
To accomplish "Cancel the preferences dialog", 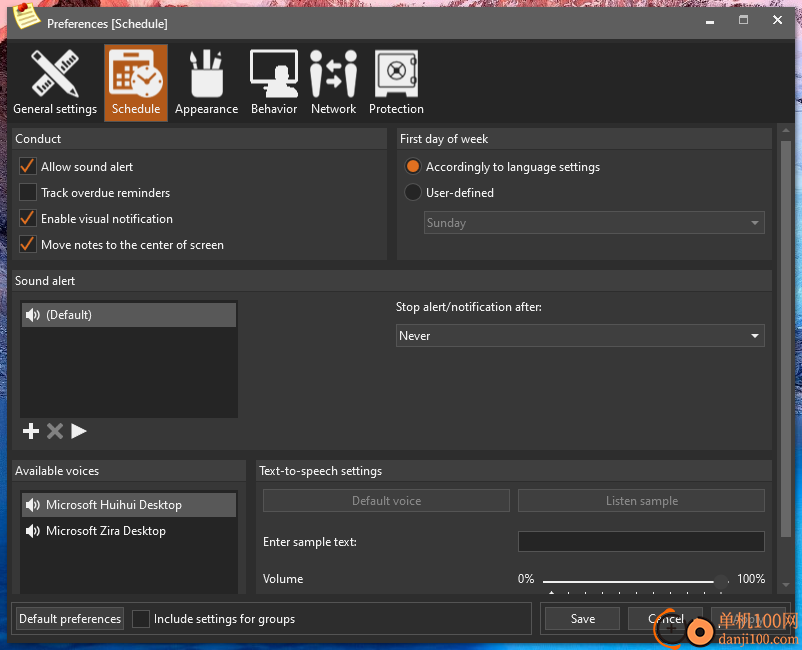I will point(665,619).
